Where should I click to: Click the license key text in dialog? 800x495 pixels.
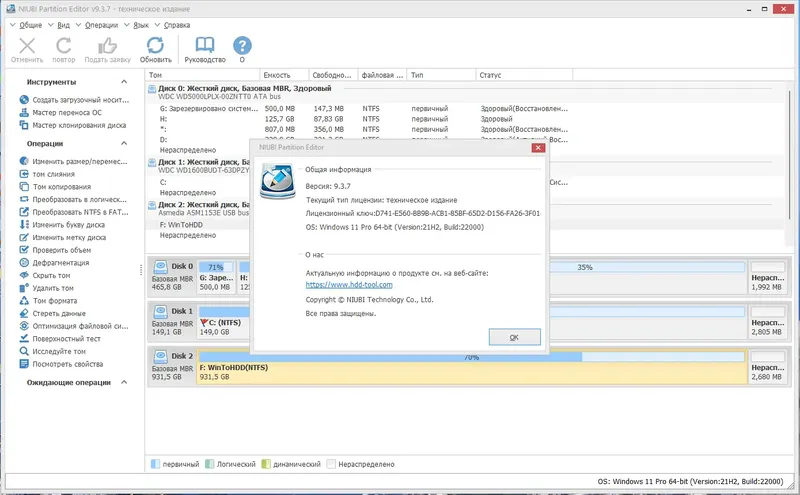pos(422,213)
